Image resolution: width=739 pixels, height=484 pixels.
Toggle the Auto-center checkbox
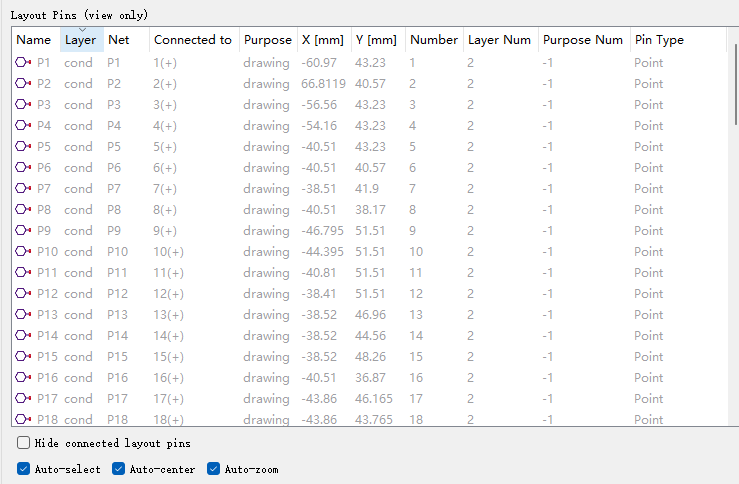tap(119, 469)
